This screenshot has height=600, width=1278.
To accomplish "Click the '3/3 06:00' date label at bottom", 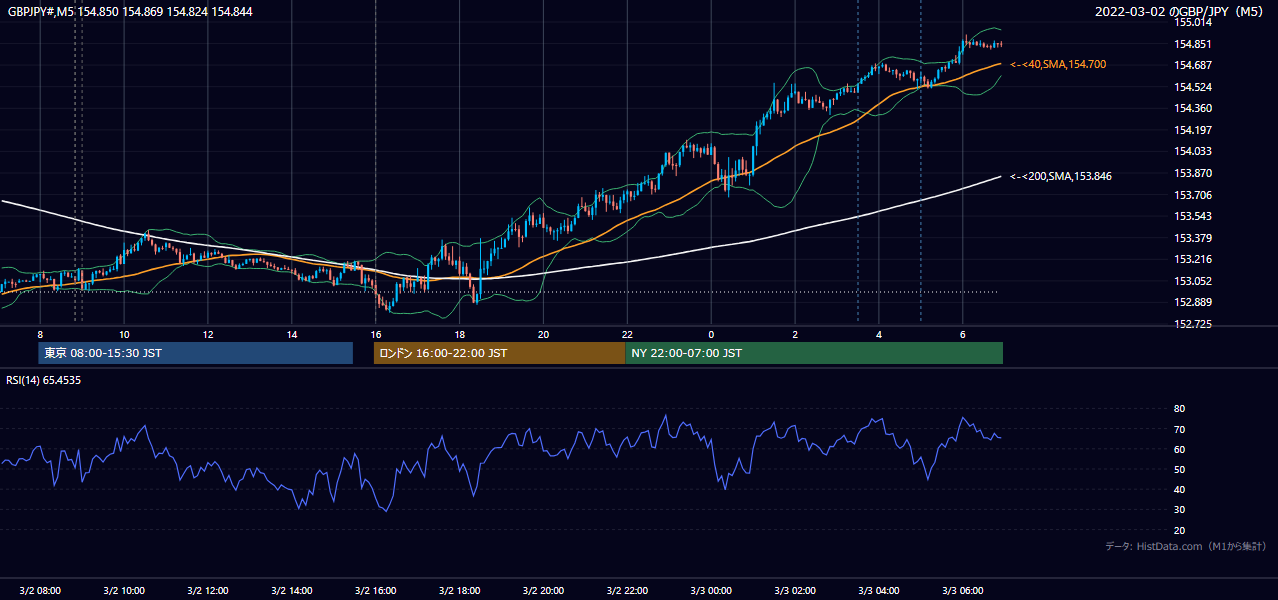I will click(x=963, y=591).
